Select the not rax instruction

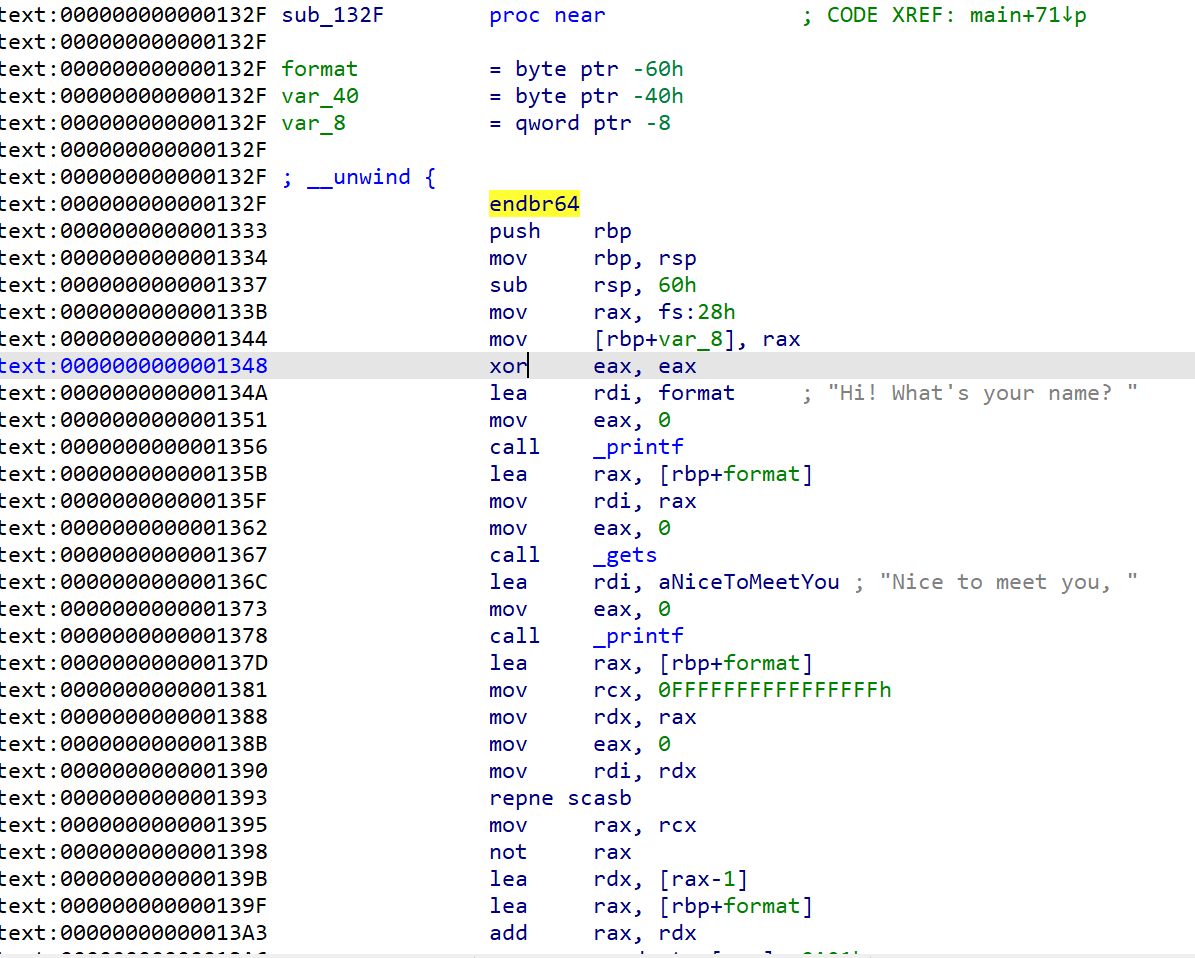[x=560, y=852]
